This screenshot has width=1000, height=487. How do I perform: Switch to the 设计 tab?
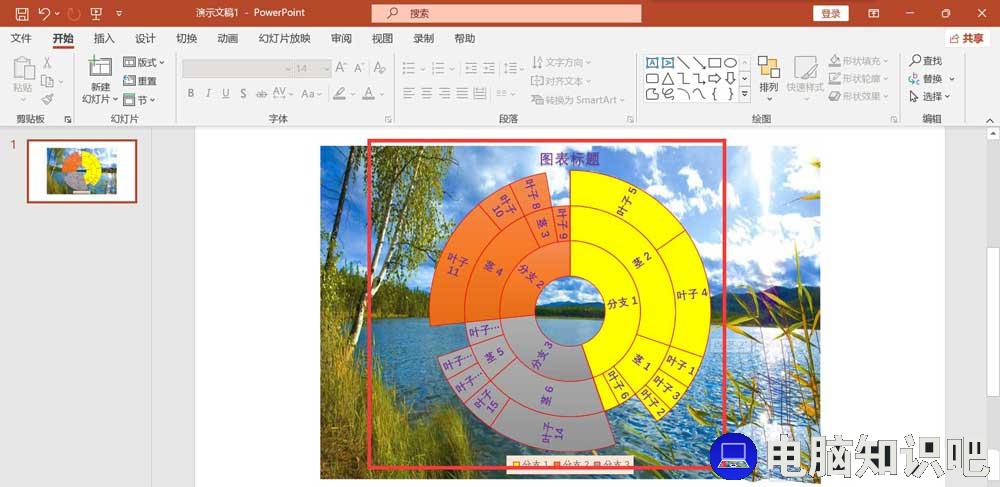click(145, 38)
